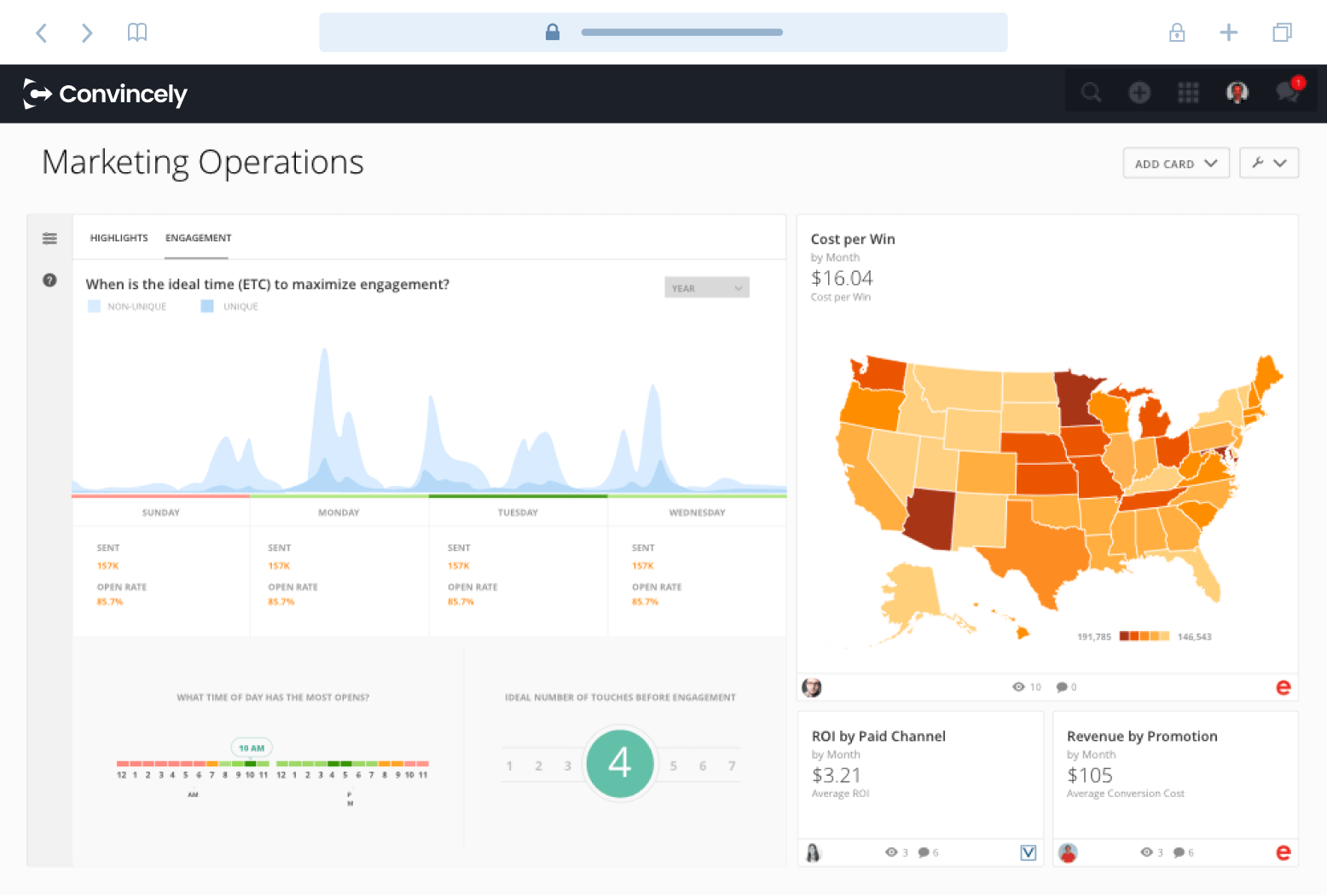Click views eye icon on Cost per Win

(1018, 687)
